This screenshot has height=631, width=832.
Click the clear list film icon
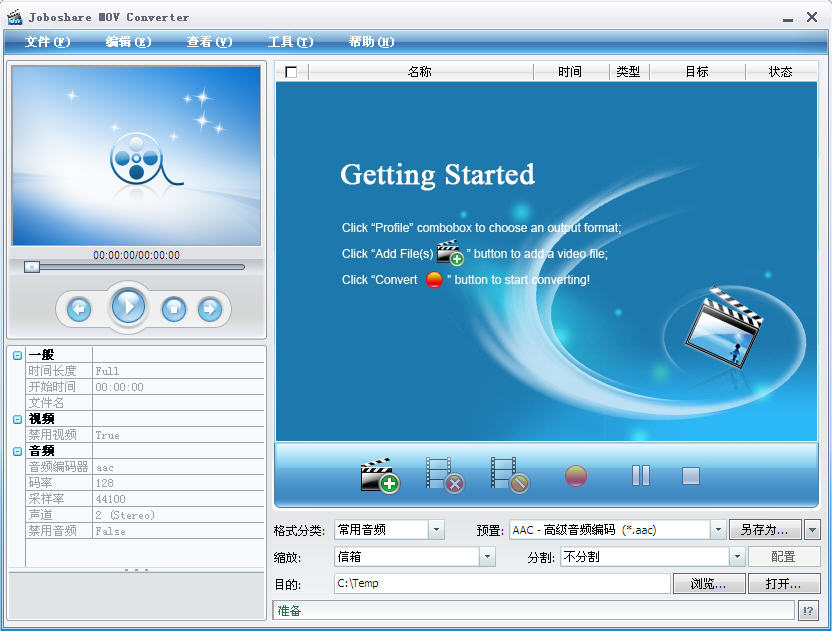click(509, 475)
